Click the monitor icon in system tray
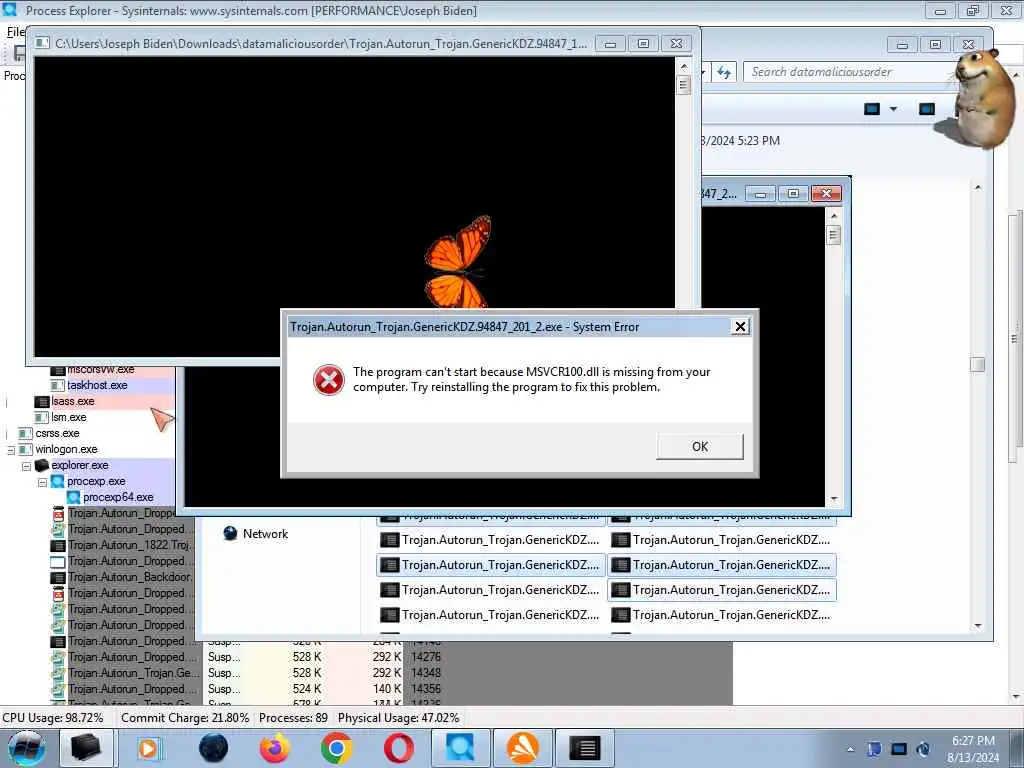The height and width of the screenshot is (768, 1024). pyautogui.click(x=899, y=749)
